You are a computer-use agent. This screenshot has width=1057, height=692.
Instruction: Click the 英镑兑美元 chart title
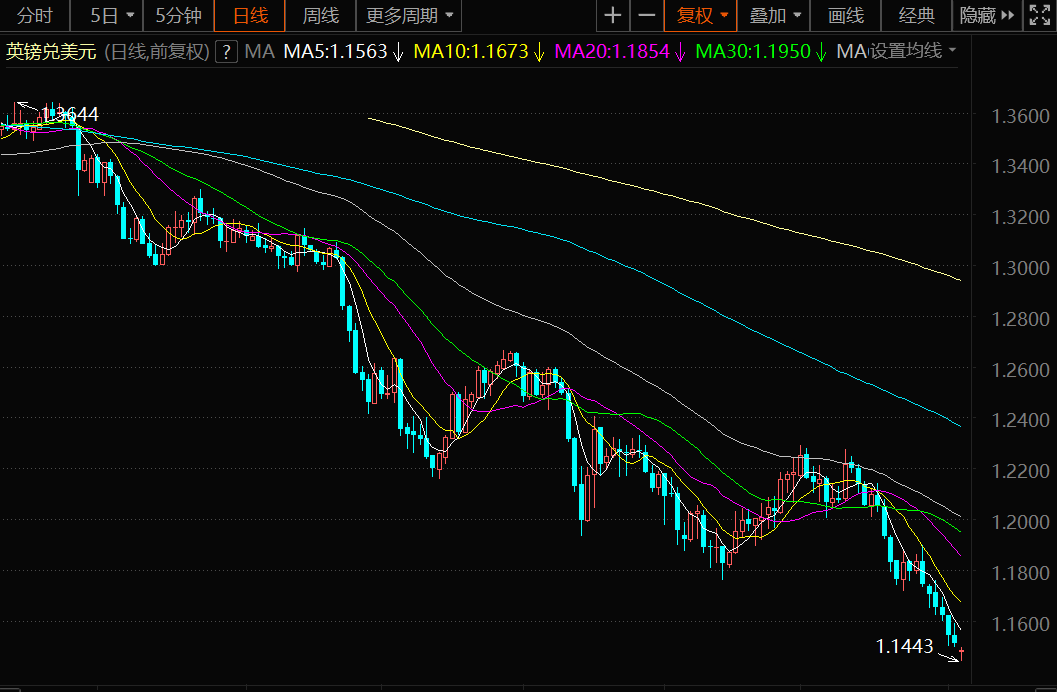click(x=51, y=51)
